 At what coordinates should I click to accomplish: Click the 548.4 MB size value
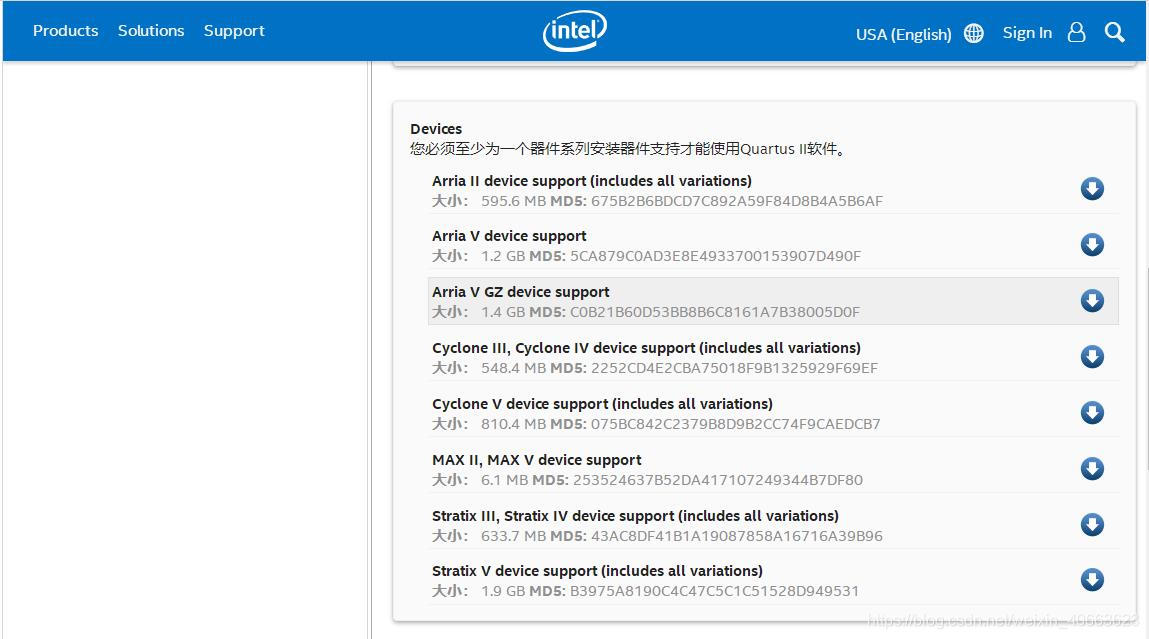[513, 368]
